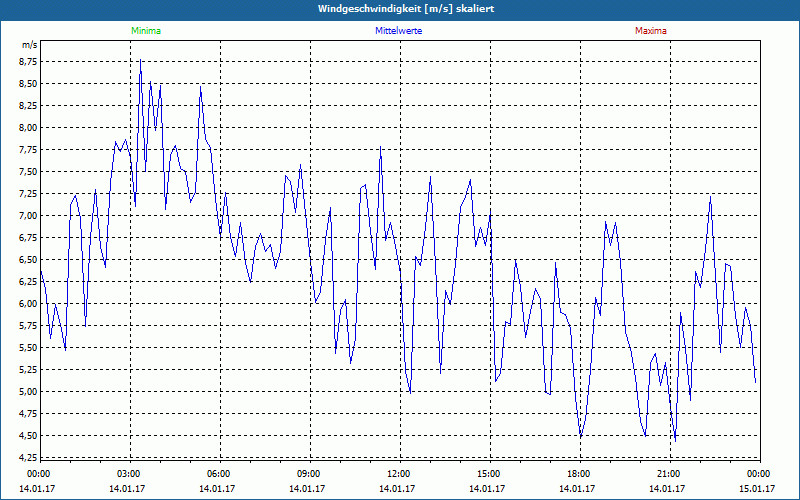Click the 4,25 y-axis value
This screenshot has height=500, width=800.
coord(29,457)
